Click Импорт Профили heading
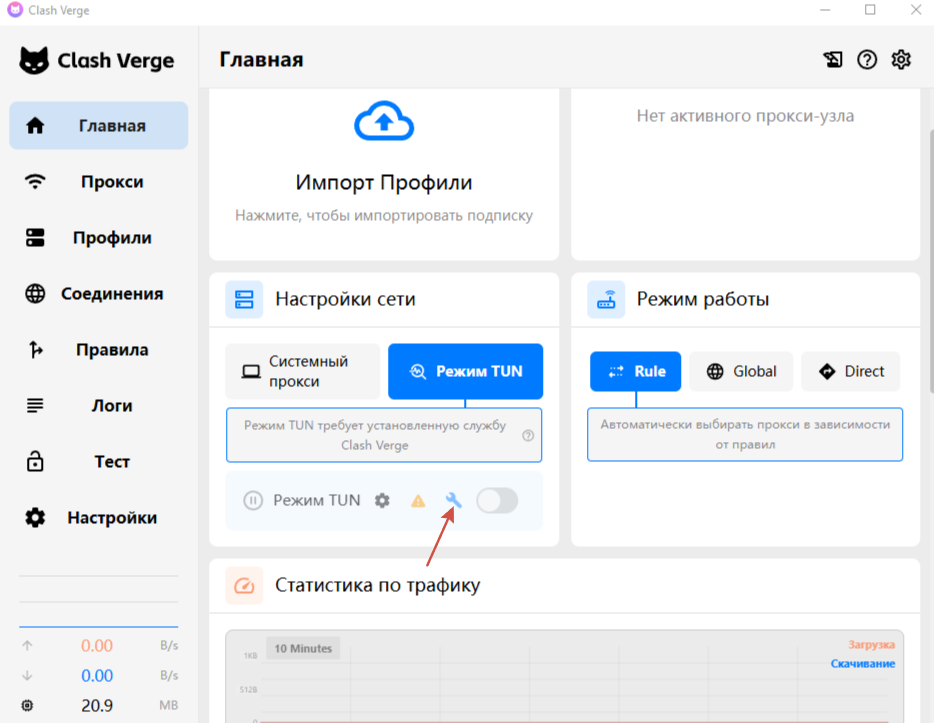Viewport: 934px width, 723px height. point(384,182)
